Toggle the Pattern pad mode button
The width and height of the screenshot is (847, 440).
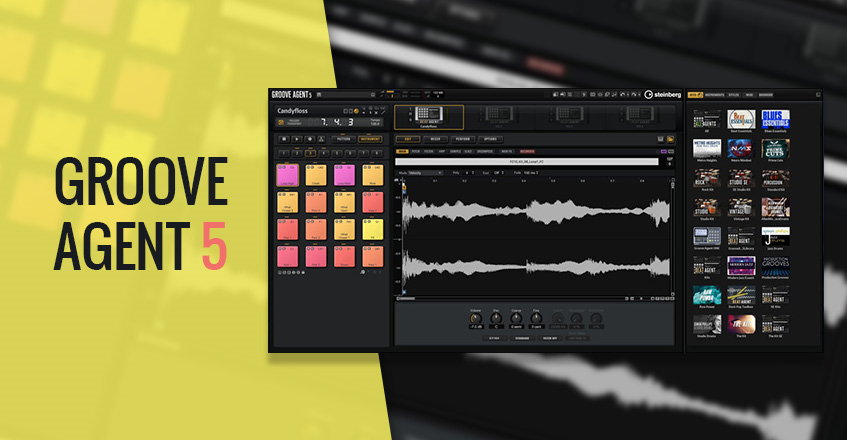[344, 139]
